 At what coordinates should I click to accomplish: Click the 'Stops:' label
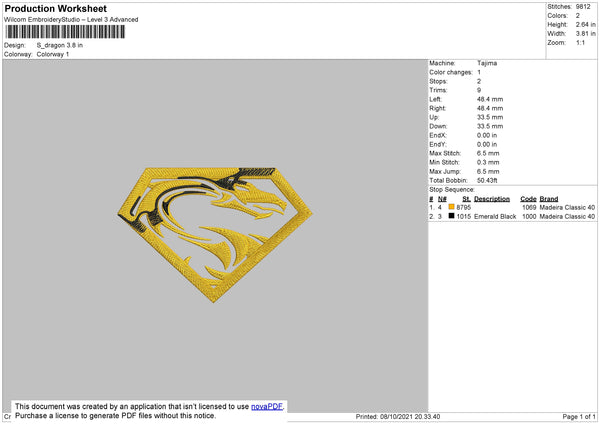438,81
